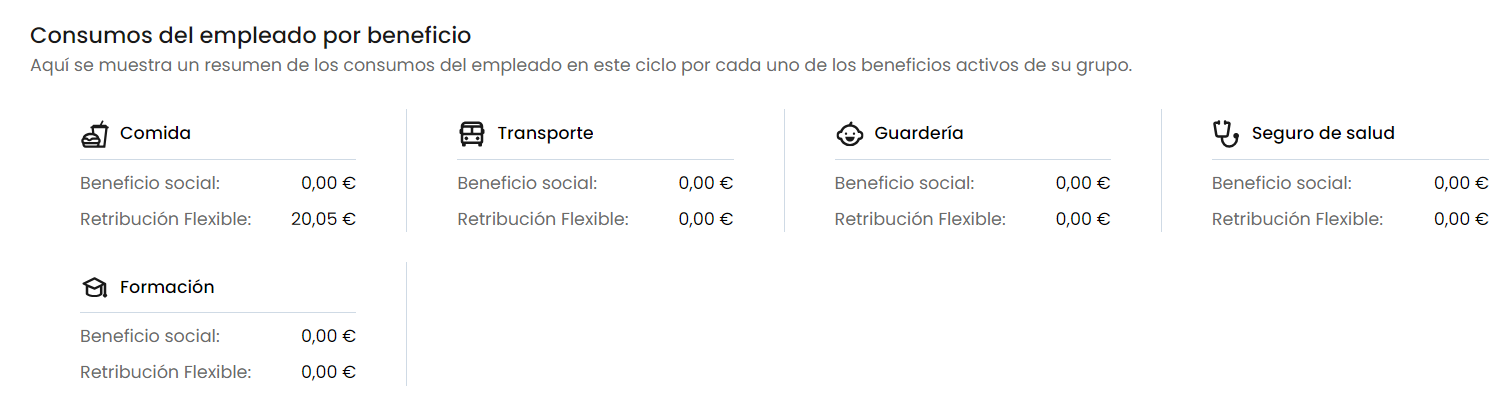The height and width of the screenshot is (418, 1507).
Task: Click Retribución Flexible label under Transporte
Action: [x=542, y=219]
